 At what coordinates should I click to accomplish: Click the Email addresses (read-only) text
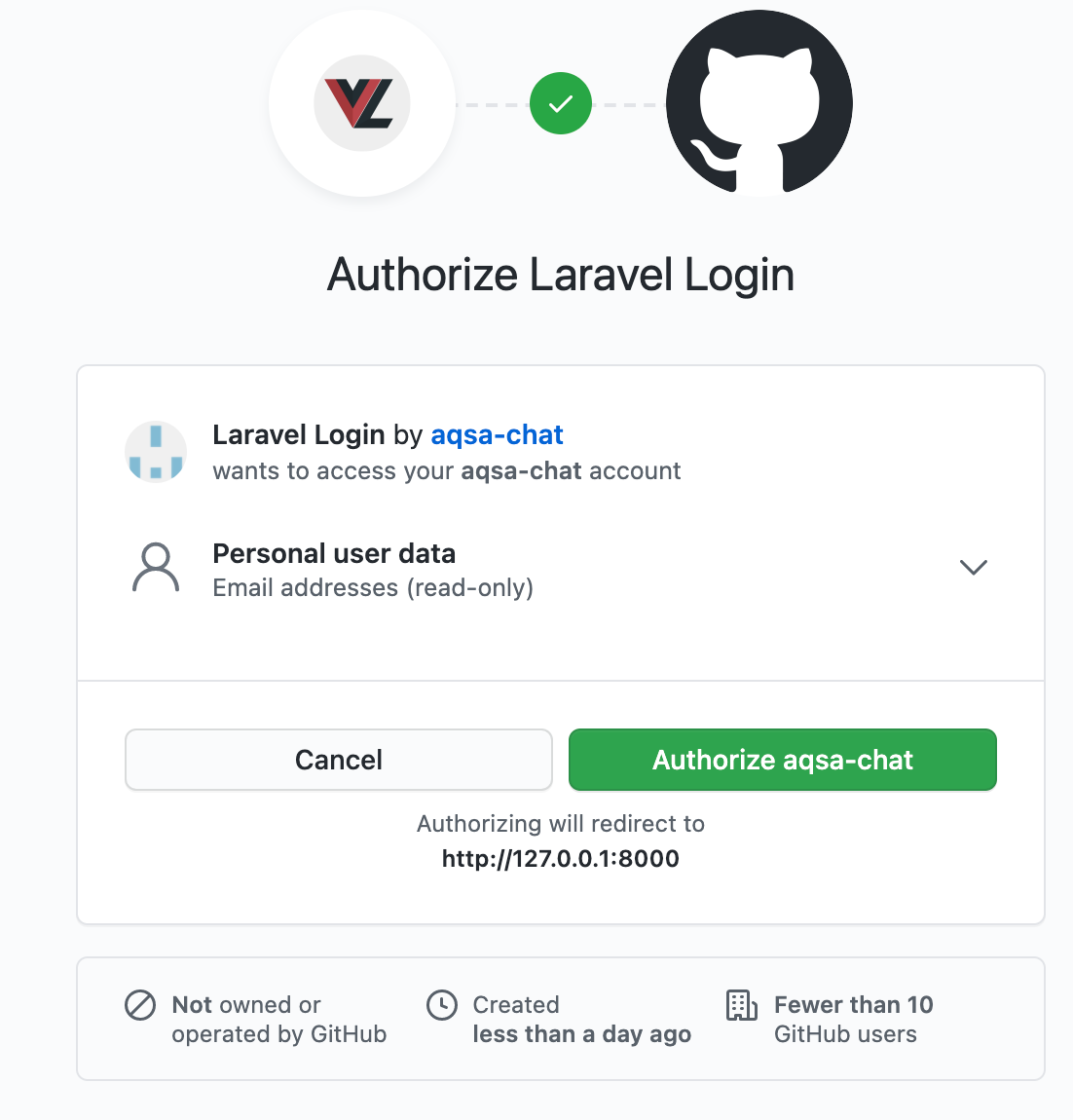click(x=373, y=588)
